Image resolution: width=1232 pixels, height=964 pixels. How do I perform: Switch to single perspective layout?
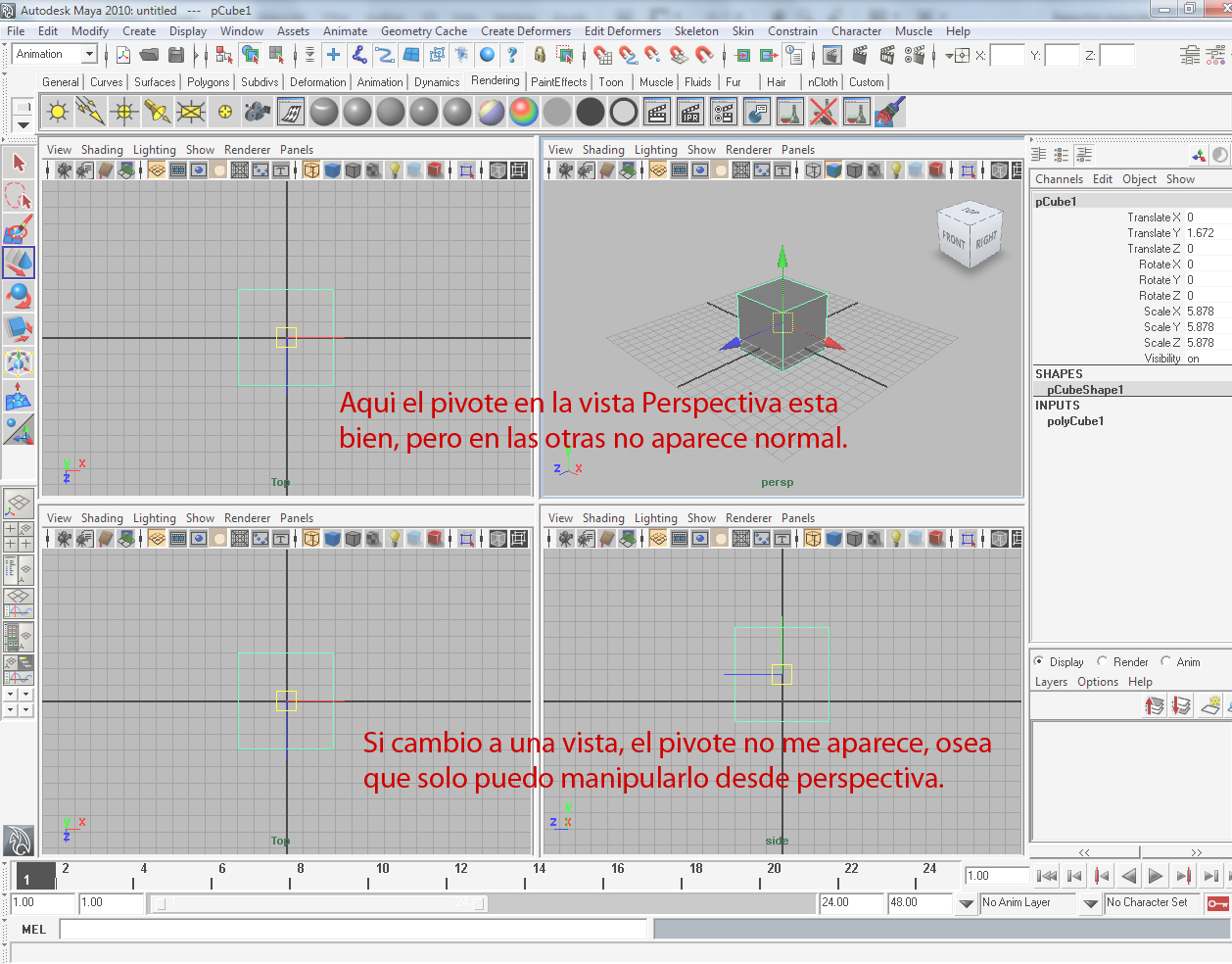pos(19,504)
